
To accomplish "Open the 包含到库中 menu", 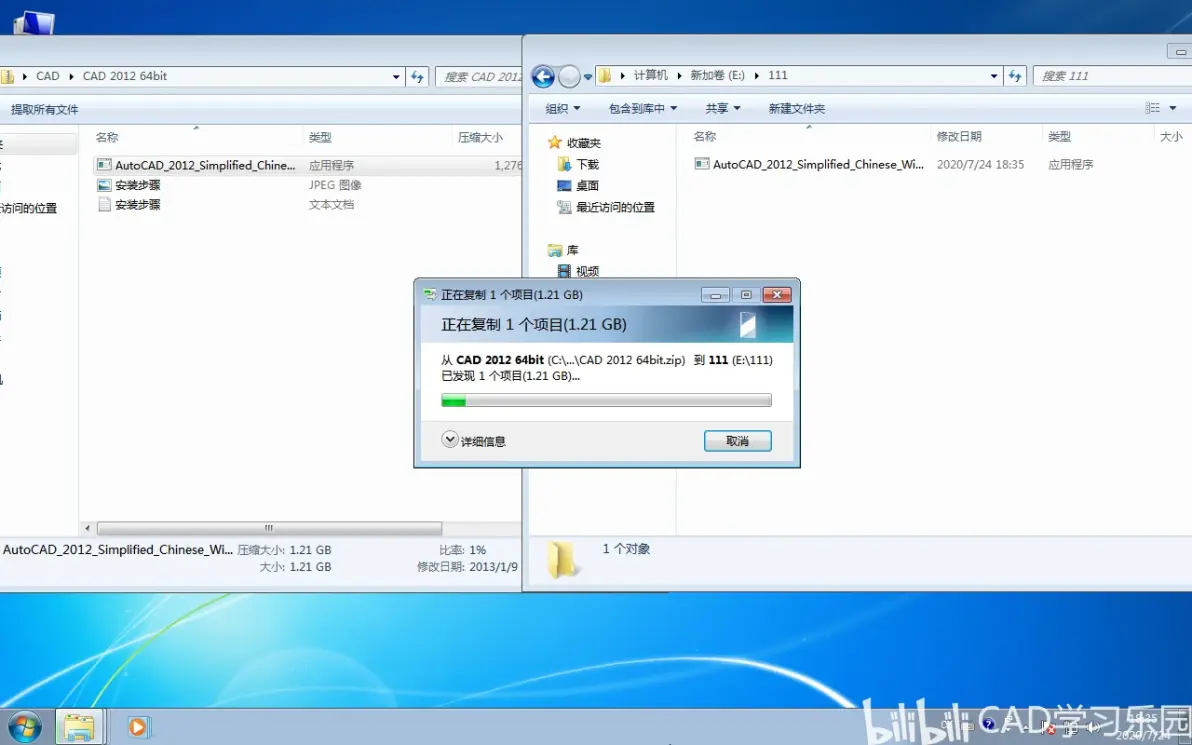I will tap(642, 109).
